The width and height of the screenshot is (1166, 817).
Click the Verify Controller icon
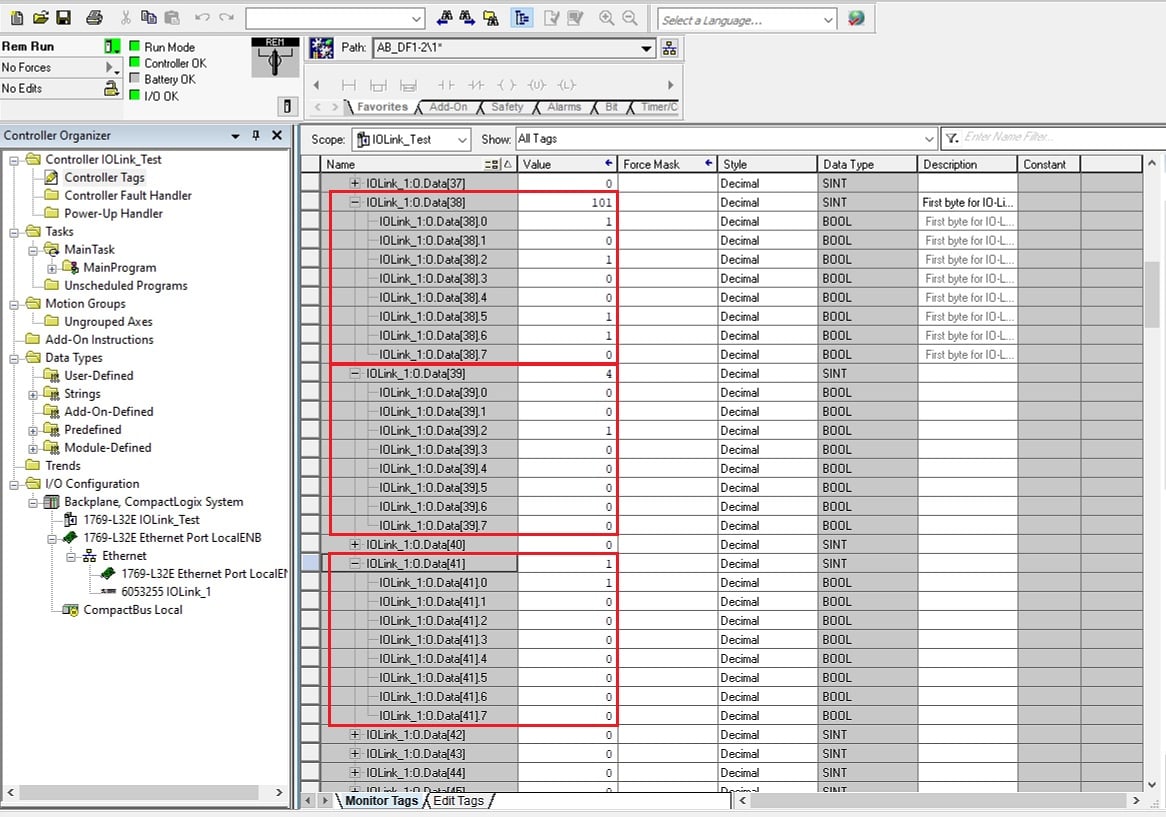575,18
